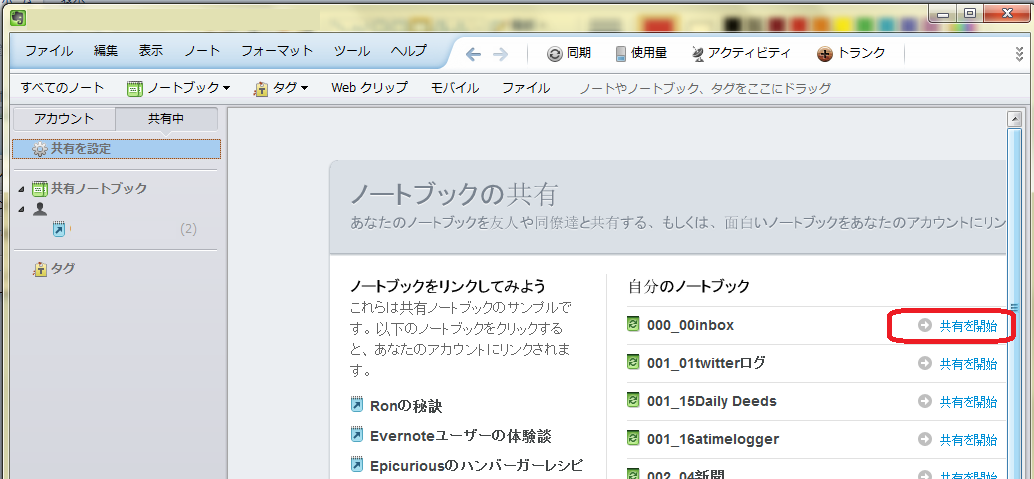1034x479 pixels.
Task: Switch to the アカウント tab
Action: [64, 119]
